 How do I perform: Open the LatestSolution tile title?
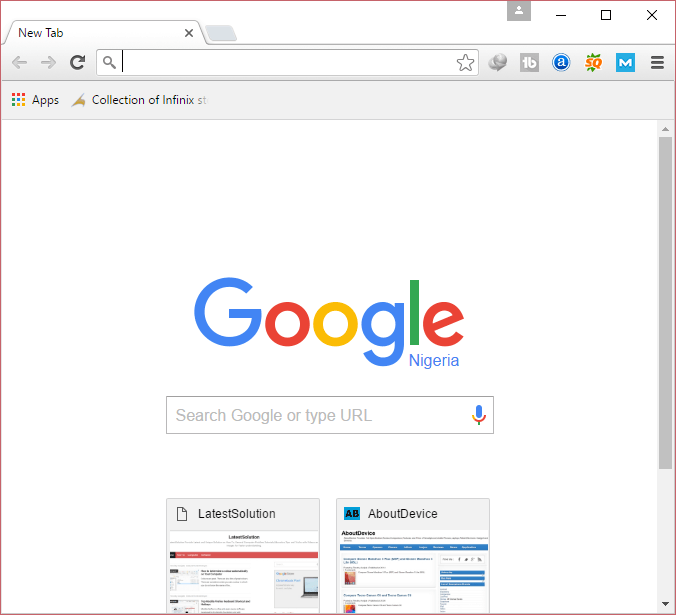pyautogui.click(x=237, y=514)
